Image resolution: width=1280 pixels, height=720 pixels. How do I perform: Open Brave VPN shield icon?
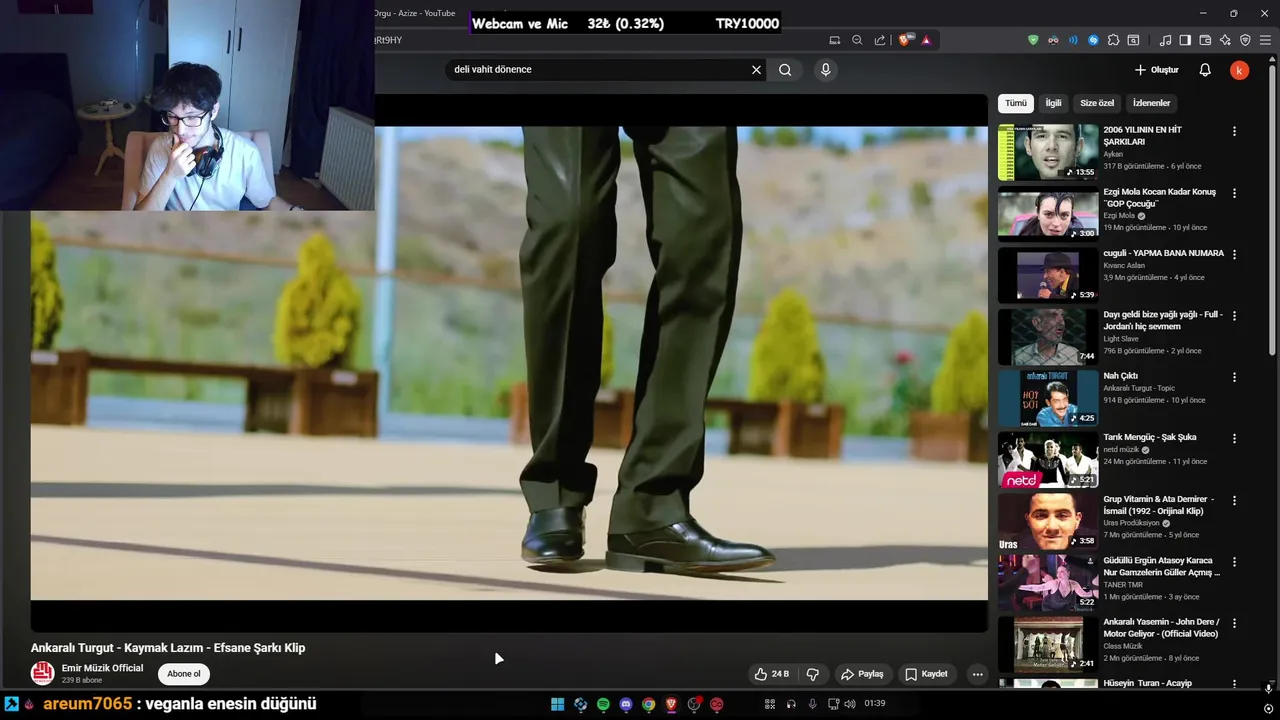click(1245, 40)
